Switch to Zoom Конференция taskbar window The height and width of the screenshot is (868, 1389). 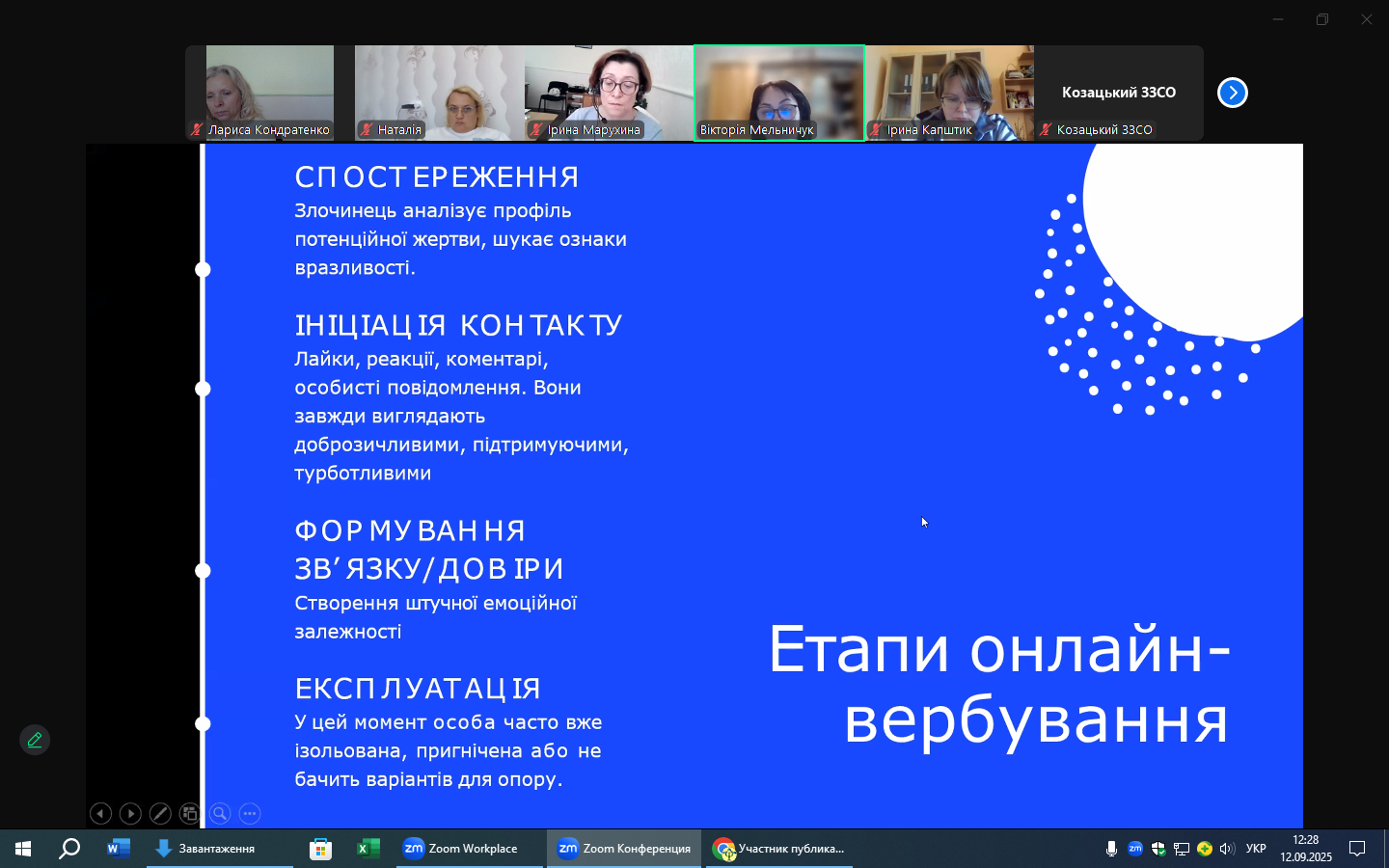(624, 849)
